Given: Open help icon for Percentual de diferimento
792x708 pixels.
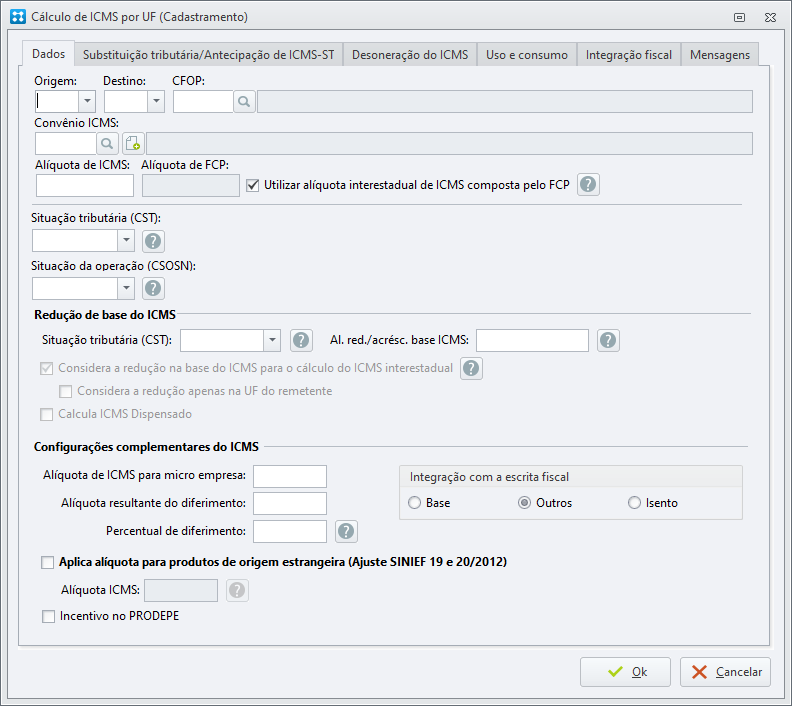Looking at the screenshot, I should [346, 531].
